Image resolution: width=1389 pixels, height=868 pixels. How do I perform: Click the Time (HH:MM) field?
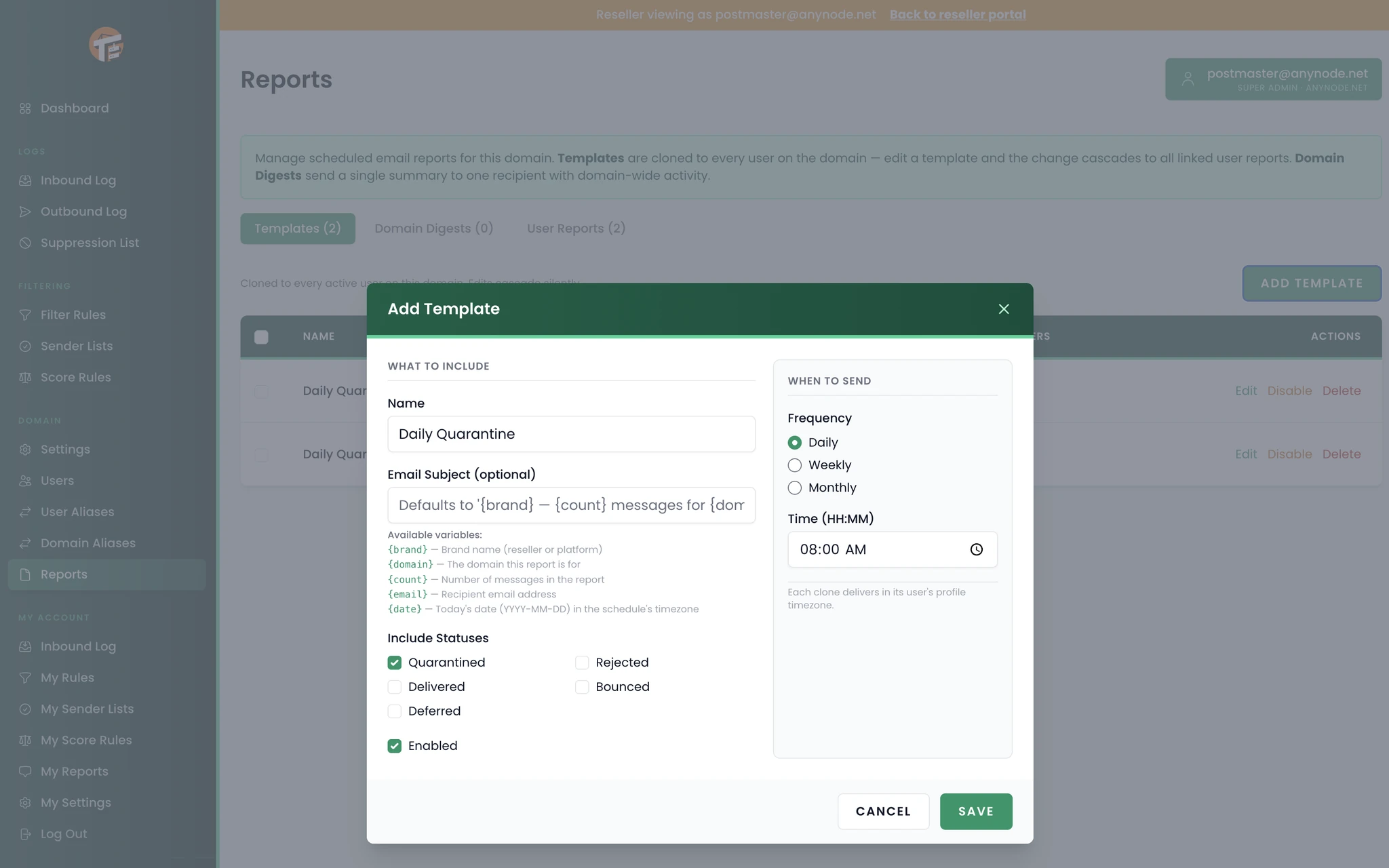point(893,549)
